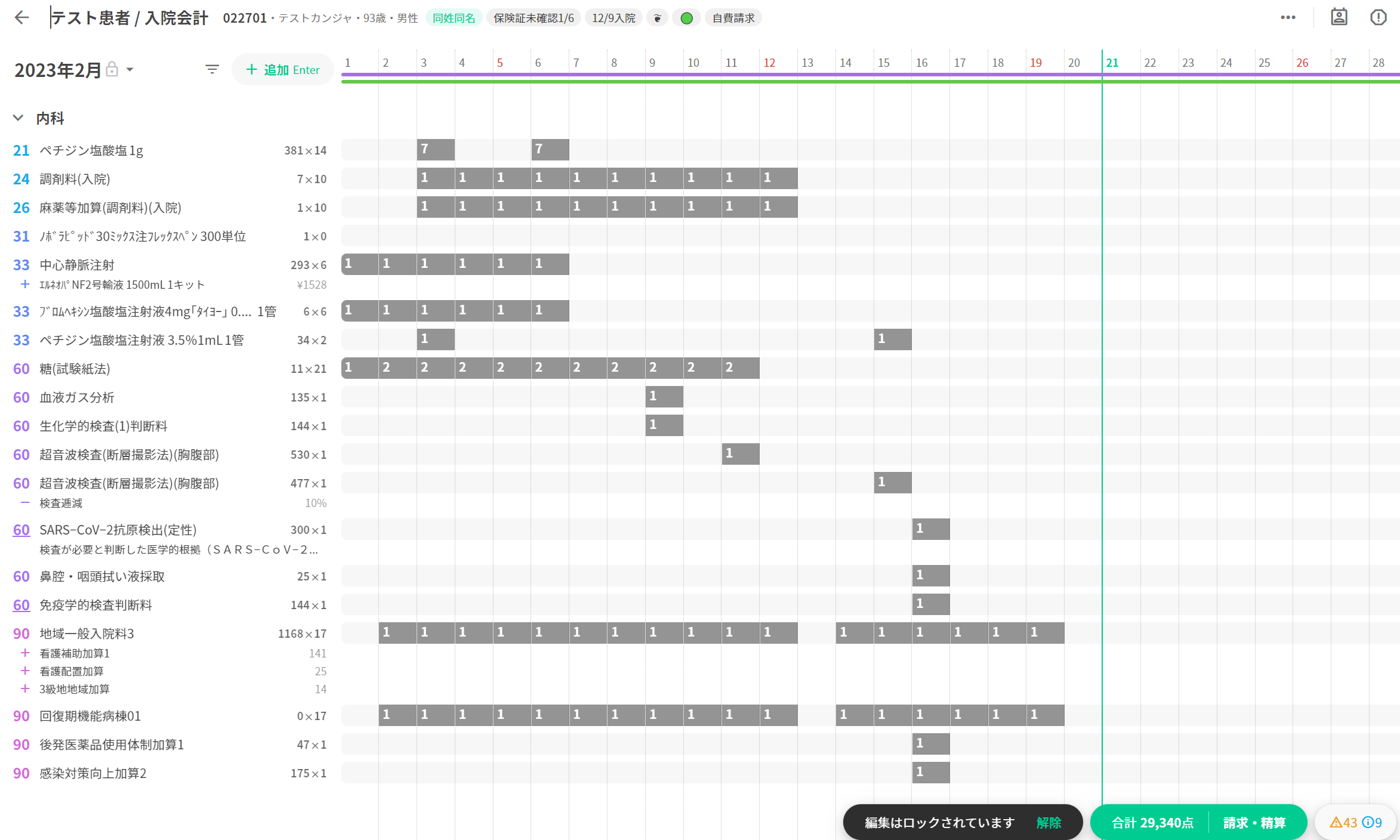Viewport: 1400px width, 840px height.
Task: Expand the plus next to 看護補助加算1
Action: [x=25, y=653]
